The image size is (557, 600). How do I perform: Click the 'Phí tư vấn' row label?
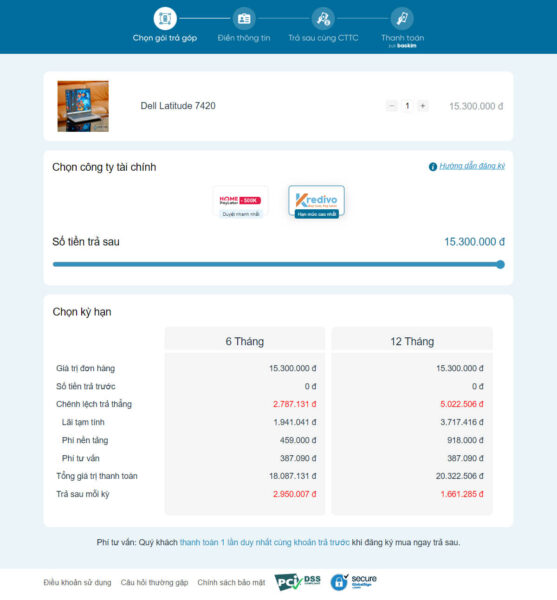[81, 458]
